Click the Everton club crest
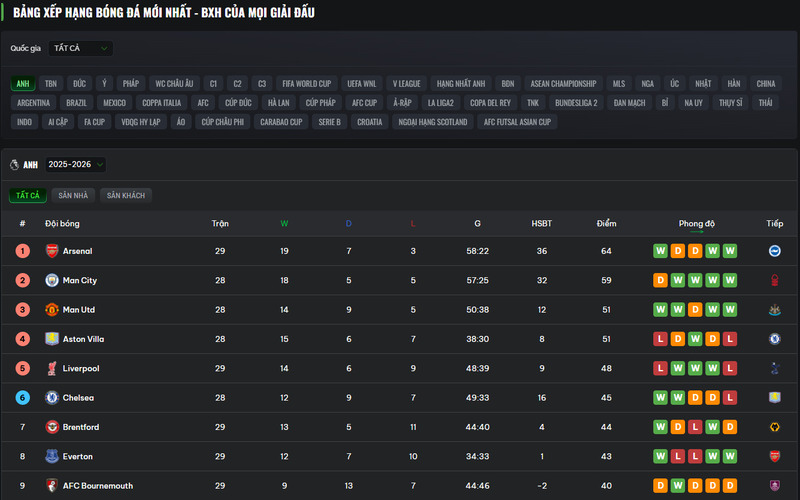 tap(52, 457)
